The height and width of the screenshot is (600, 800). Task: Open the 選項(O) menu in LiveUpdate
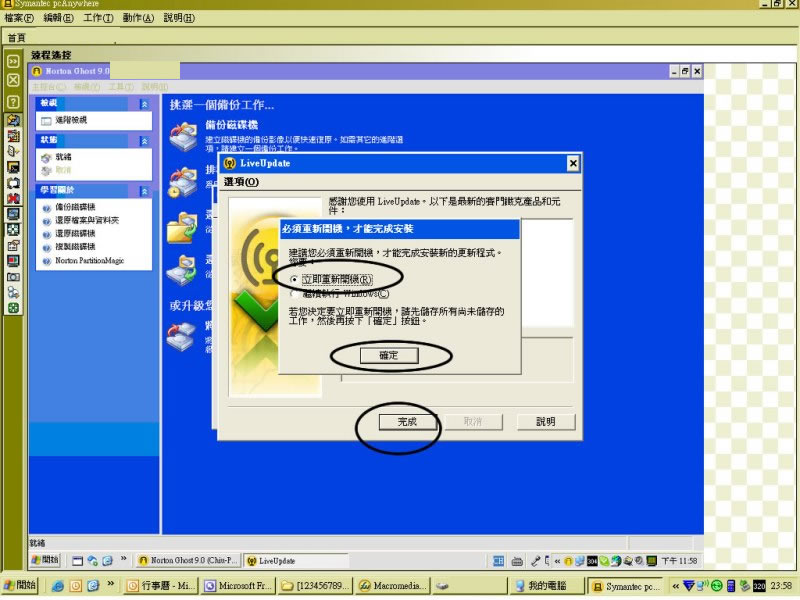coord(241,182)
